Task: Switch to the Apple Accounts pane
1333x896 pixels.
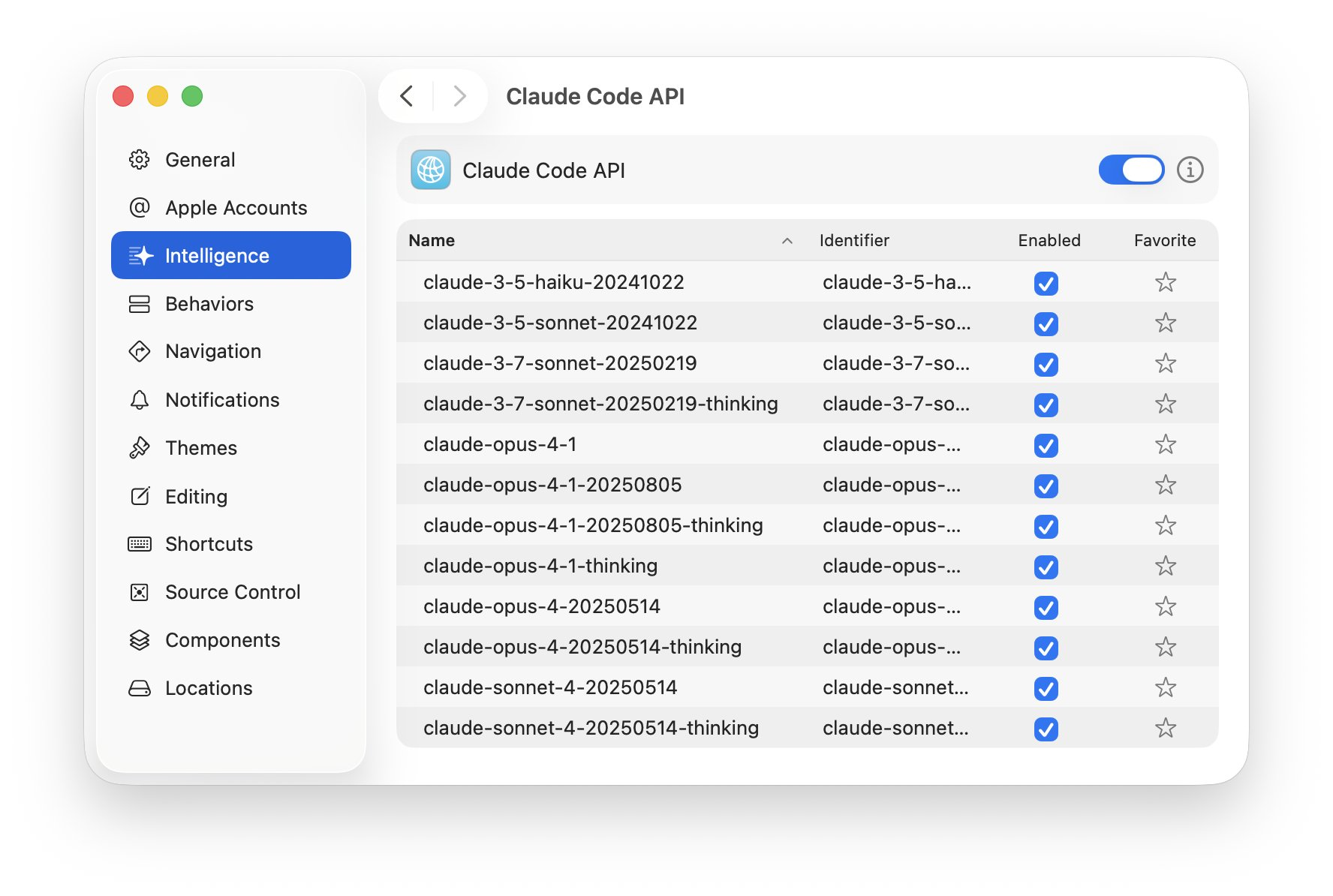Action: pos(231,208)
